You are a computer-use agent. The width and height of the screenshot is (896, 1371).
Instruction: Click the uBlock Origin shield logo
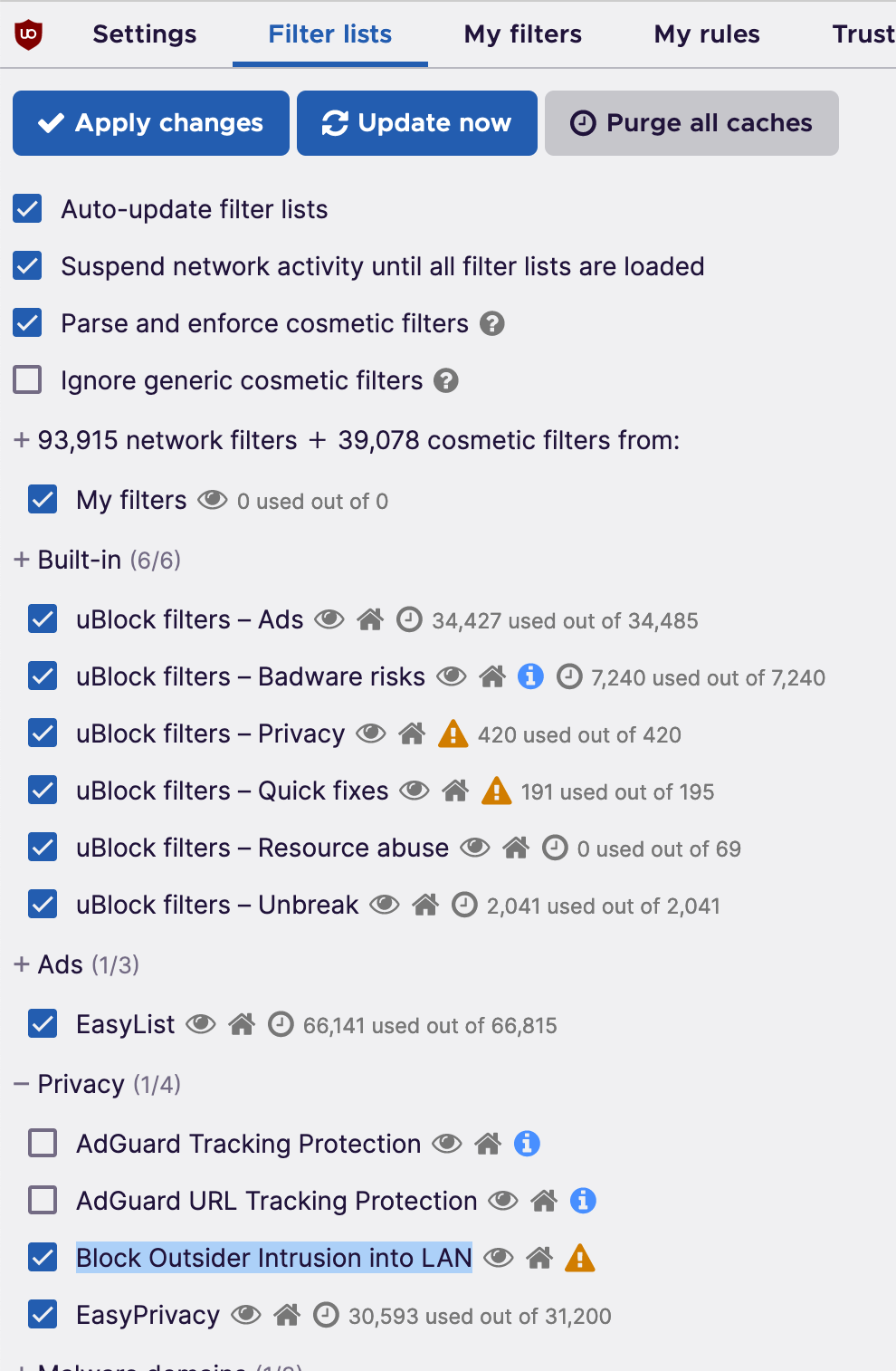coord(29,34)
